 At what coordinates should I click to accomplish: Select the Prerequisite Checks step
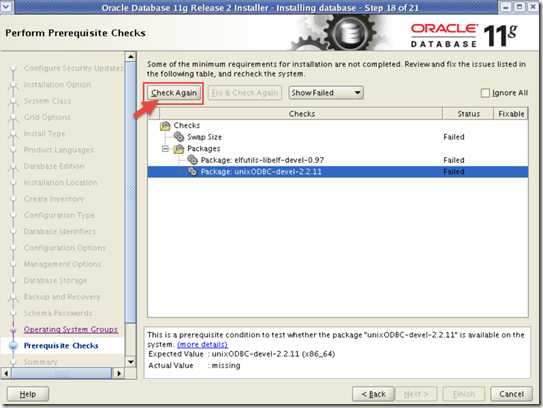point(61,346)
